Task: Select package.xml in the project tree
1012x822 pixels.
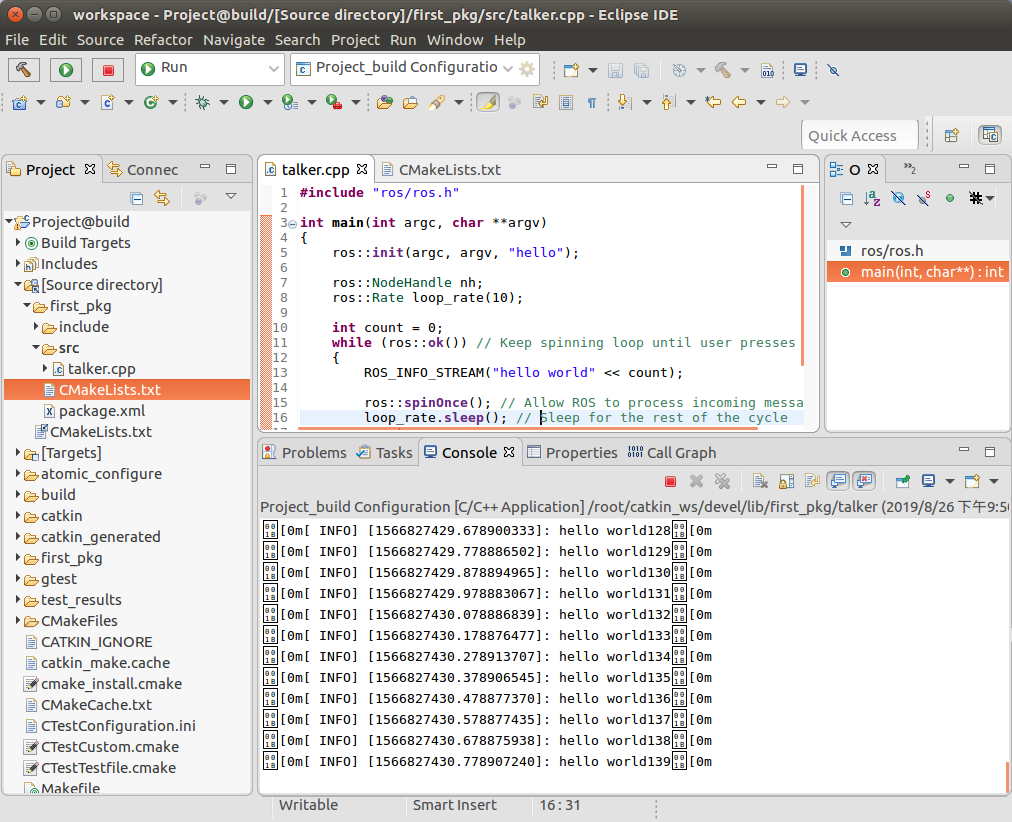Action: tap(101, 411)
